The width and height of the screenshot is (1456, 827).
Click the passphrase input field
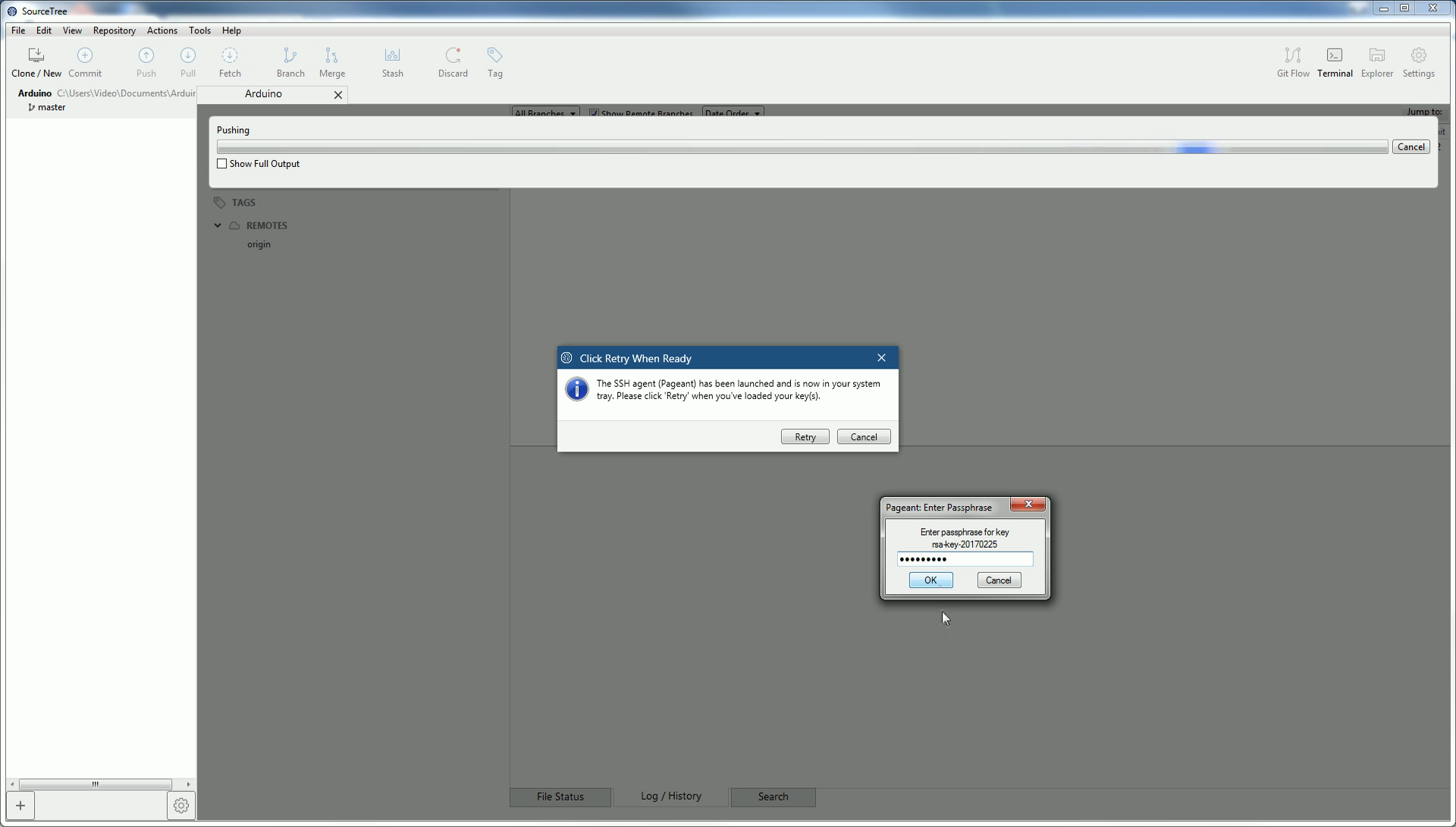[x=965, y=559]
